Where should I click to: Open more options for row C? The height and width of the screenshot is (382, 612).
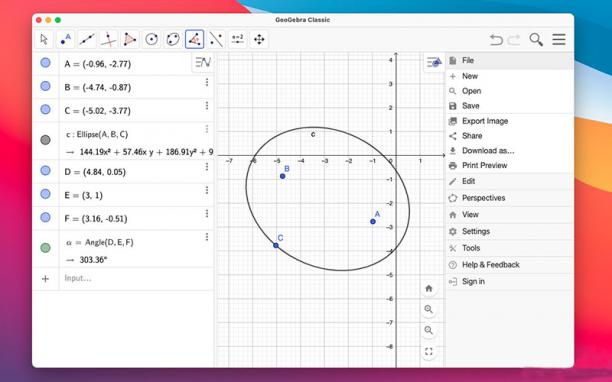click(207, 105)
